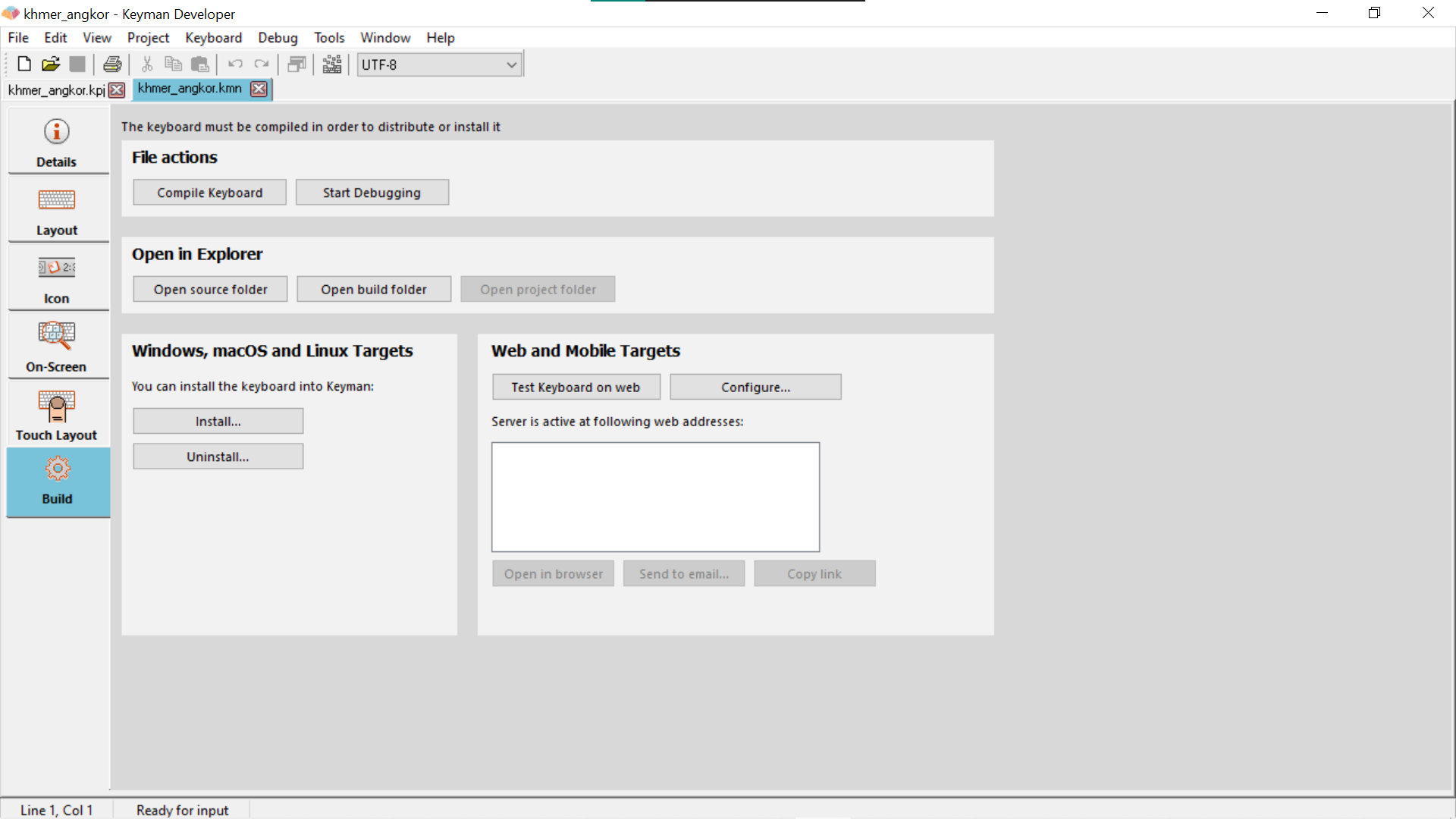
Task: Click the Ready for input status text
Action: 182,810
